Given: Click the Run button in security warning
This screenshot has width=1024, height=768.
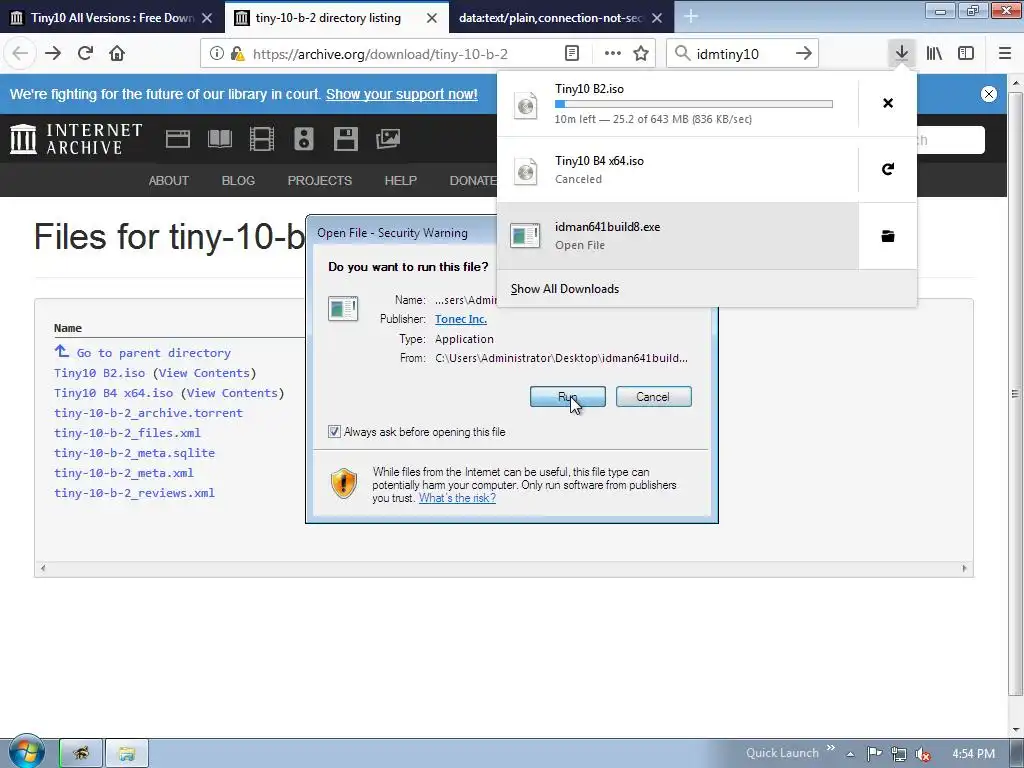Looking at the screenshot, I should [568, 396].
